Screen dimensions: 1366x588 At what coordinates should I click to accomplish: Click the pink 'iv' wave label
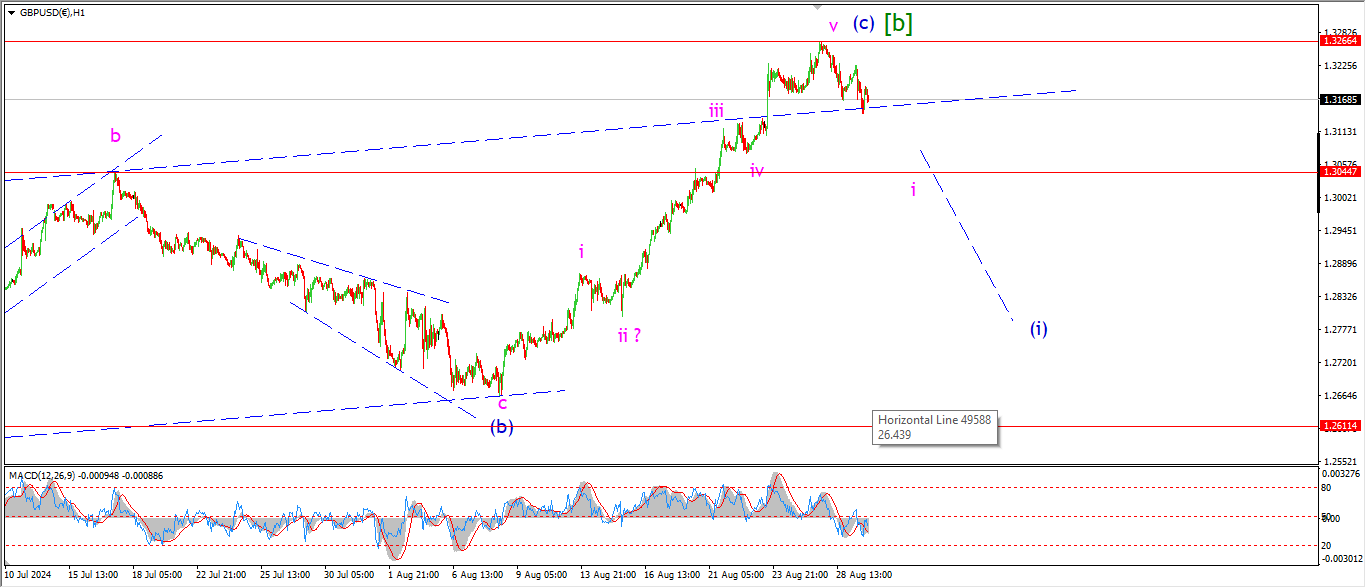(x=757, y=171)
